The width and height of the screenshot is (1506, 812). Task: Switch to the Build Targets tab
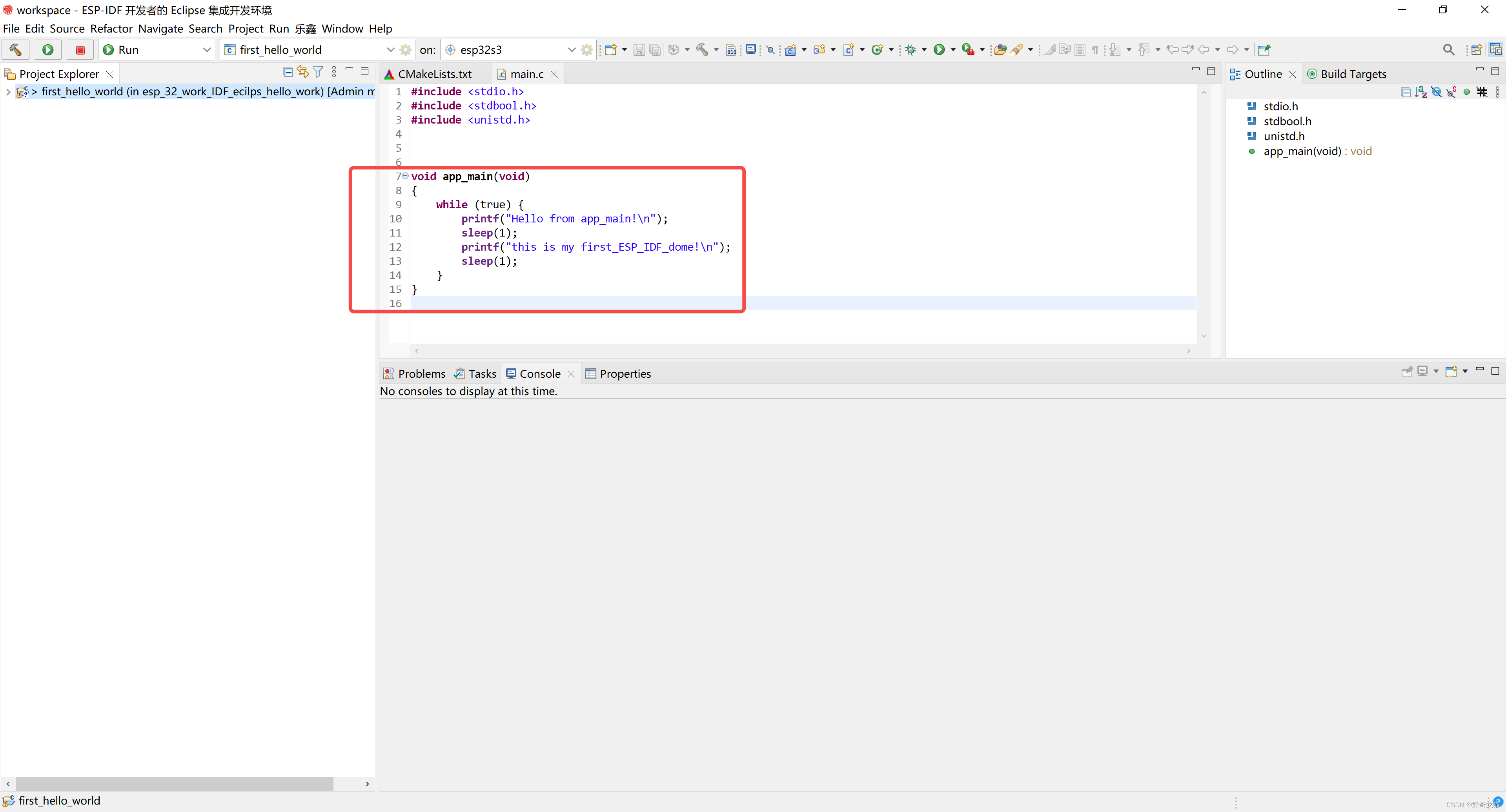point(1353,74)
